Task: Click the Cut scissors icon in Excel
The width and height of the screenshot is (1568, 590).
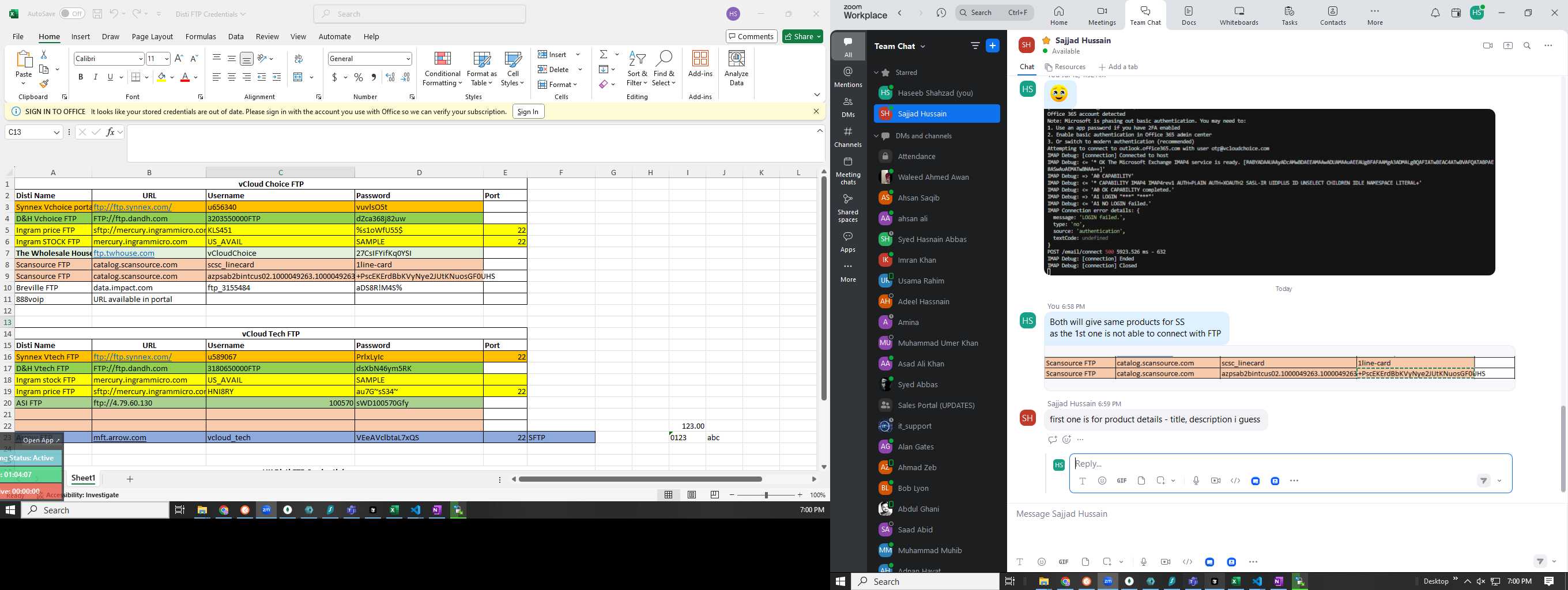Action: pyautogui.click(x=44, y=55)
